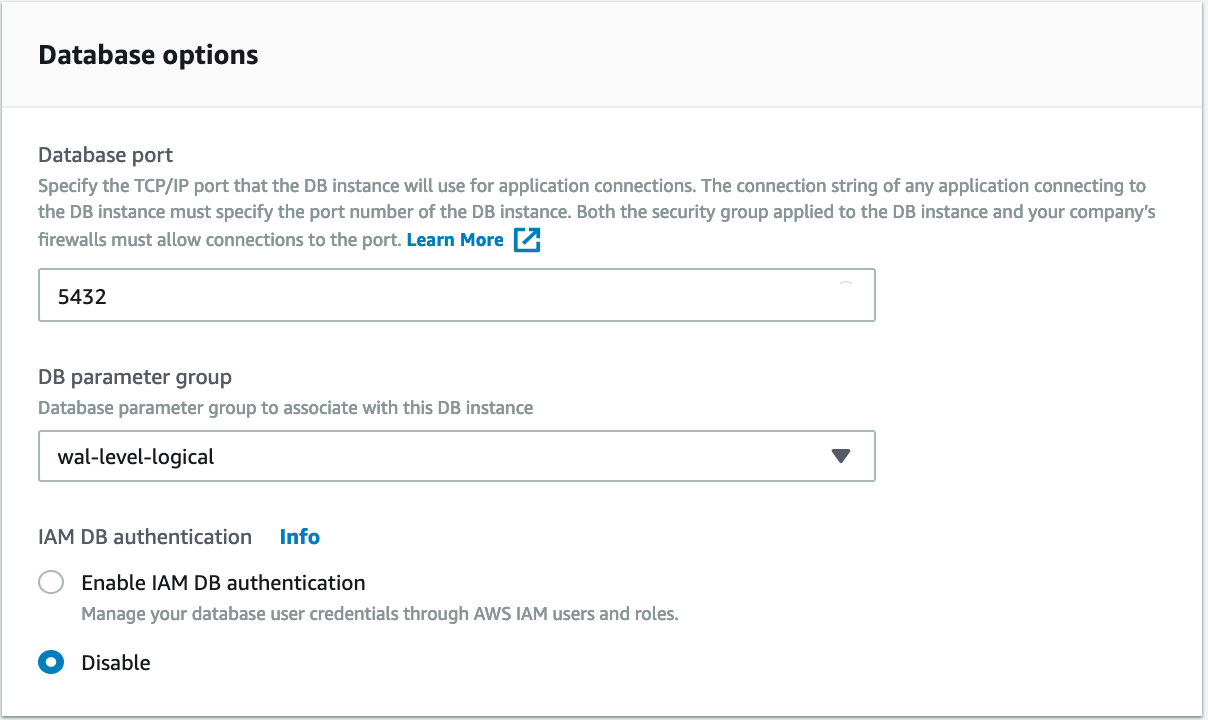Open the DB parameter group dropdown
Viewport: 1208px width, 720px height.
click(457, 456)
